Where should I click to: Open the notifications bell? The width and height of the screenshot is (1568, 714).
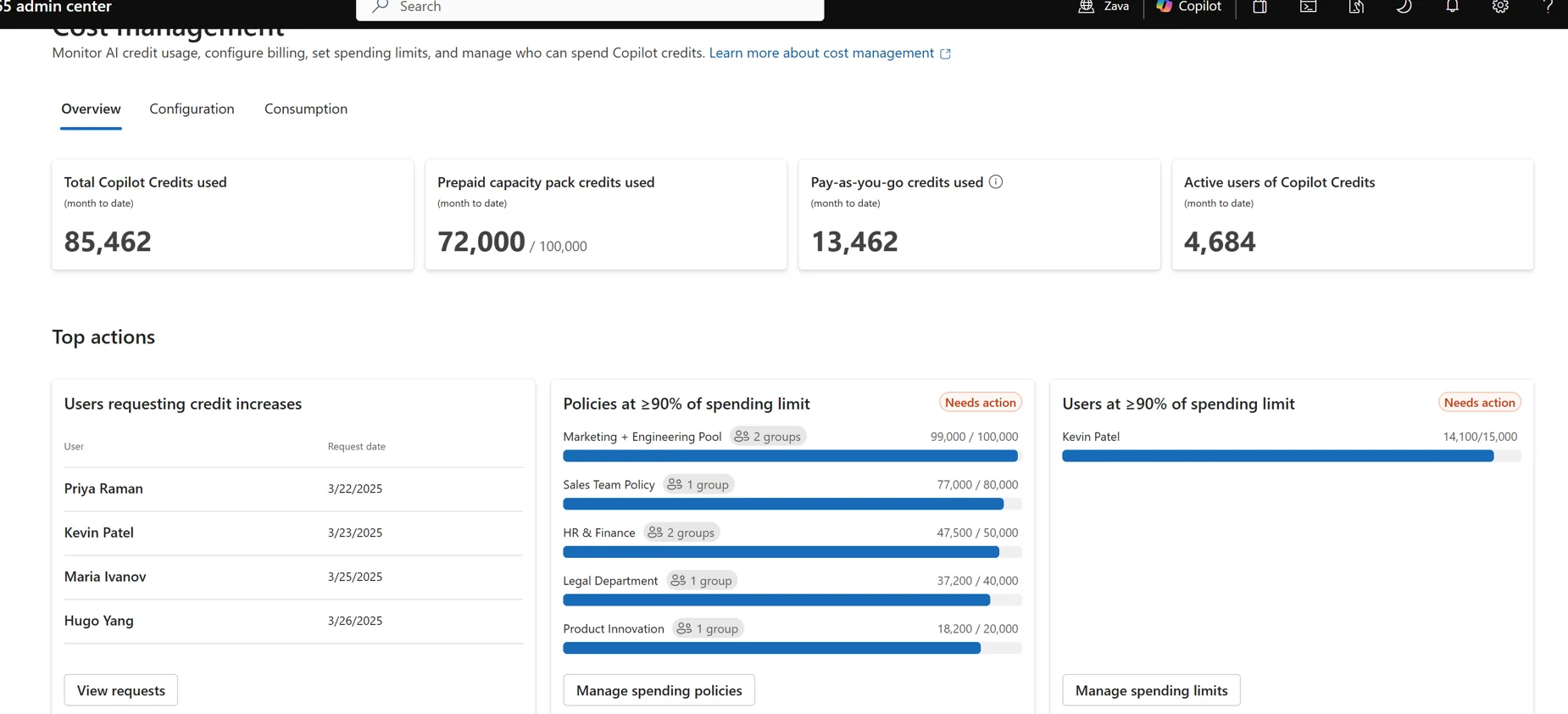tap(1452, 7)
